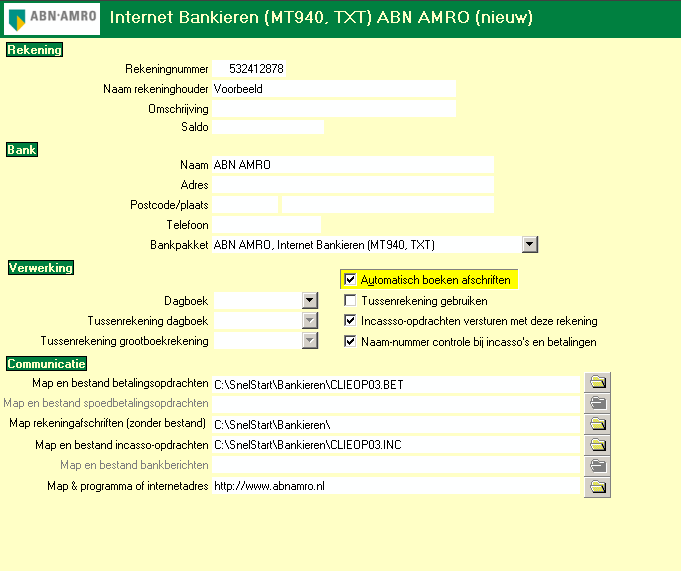Enable Tussenrekening gebruiken checkbox
Screen dimensions: 681x571
click(350, 300)
